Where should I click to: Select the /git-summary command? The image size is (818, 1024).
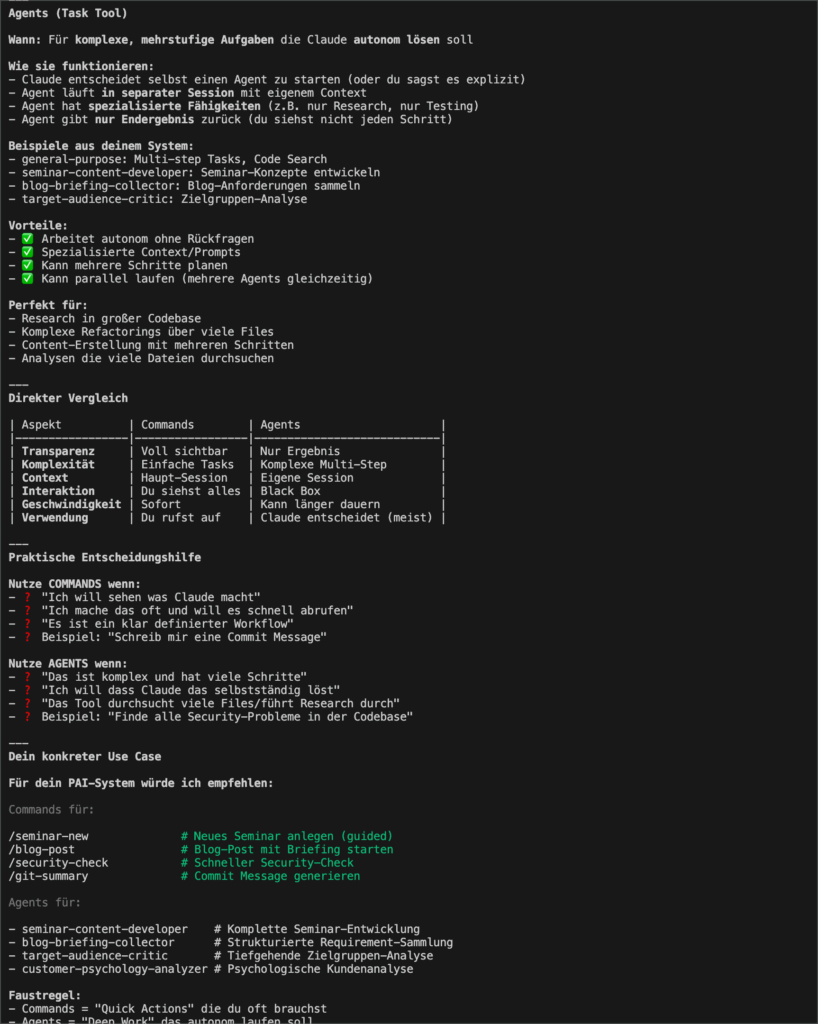pos(48,876)
